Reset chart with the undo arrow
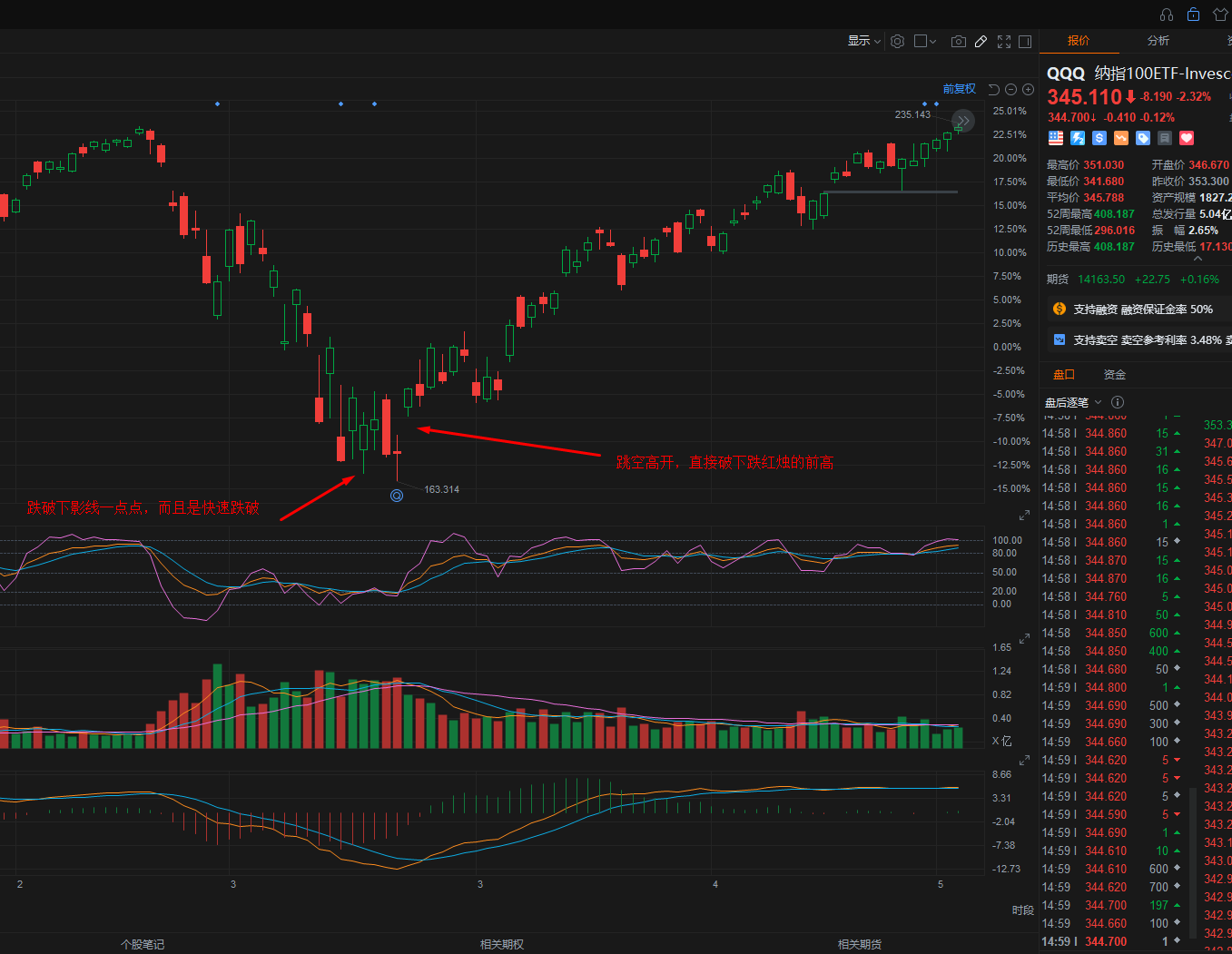This screenshot has height=954, width=1232. click(993, 89)
